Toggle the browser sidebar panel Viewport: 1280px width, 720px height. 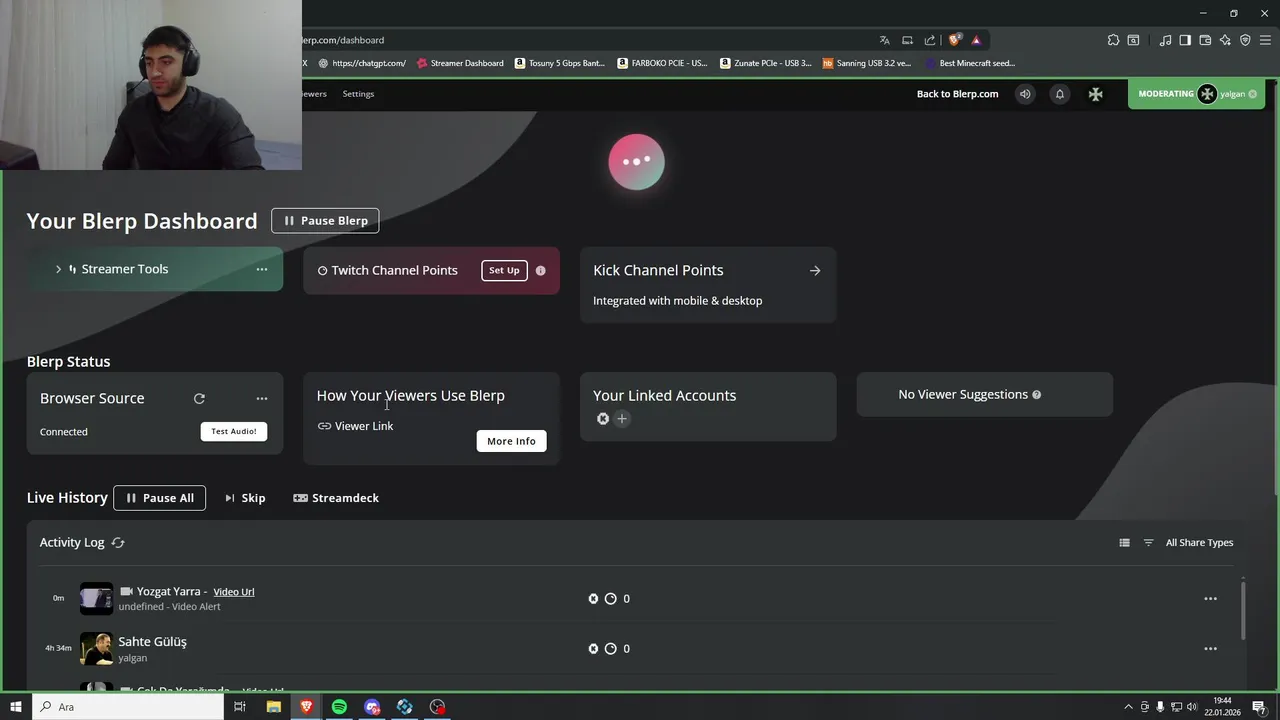coord(1185,40)
